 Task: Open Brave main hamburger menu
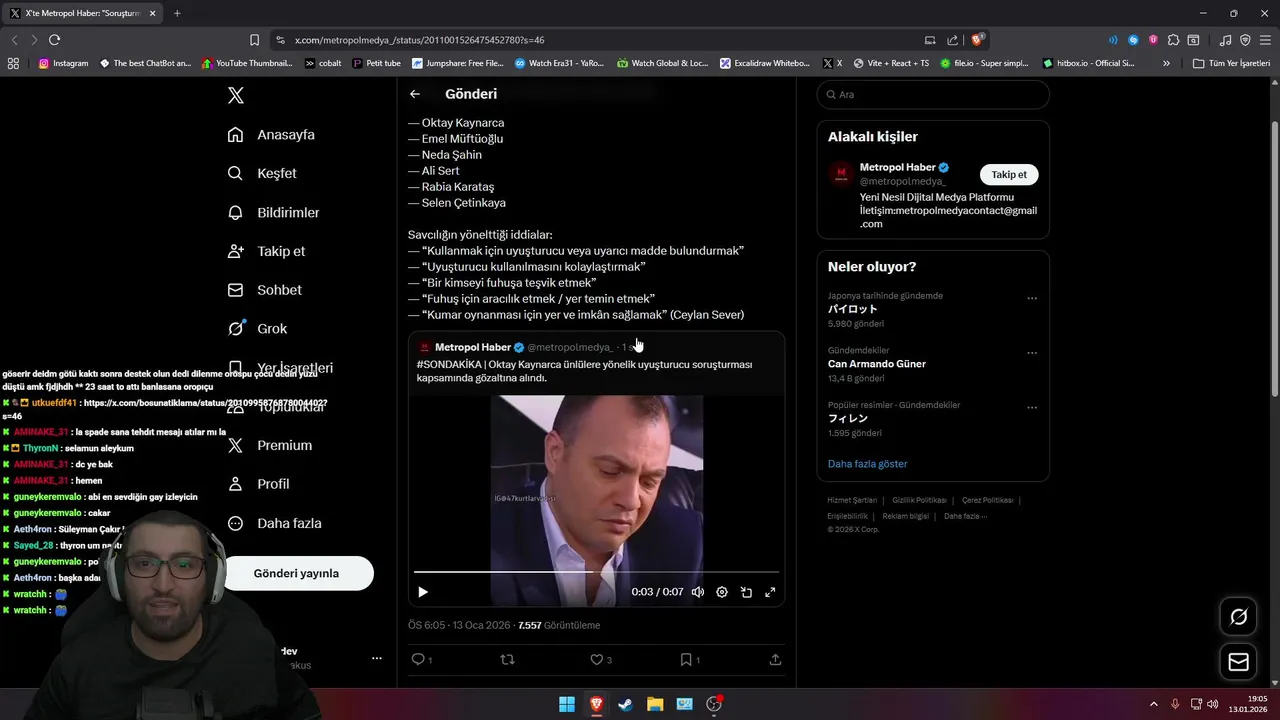click(1265, 40)
